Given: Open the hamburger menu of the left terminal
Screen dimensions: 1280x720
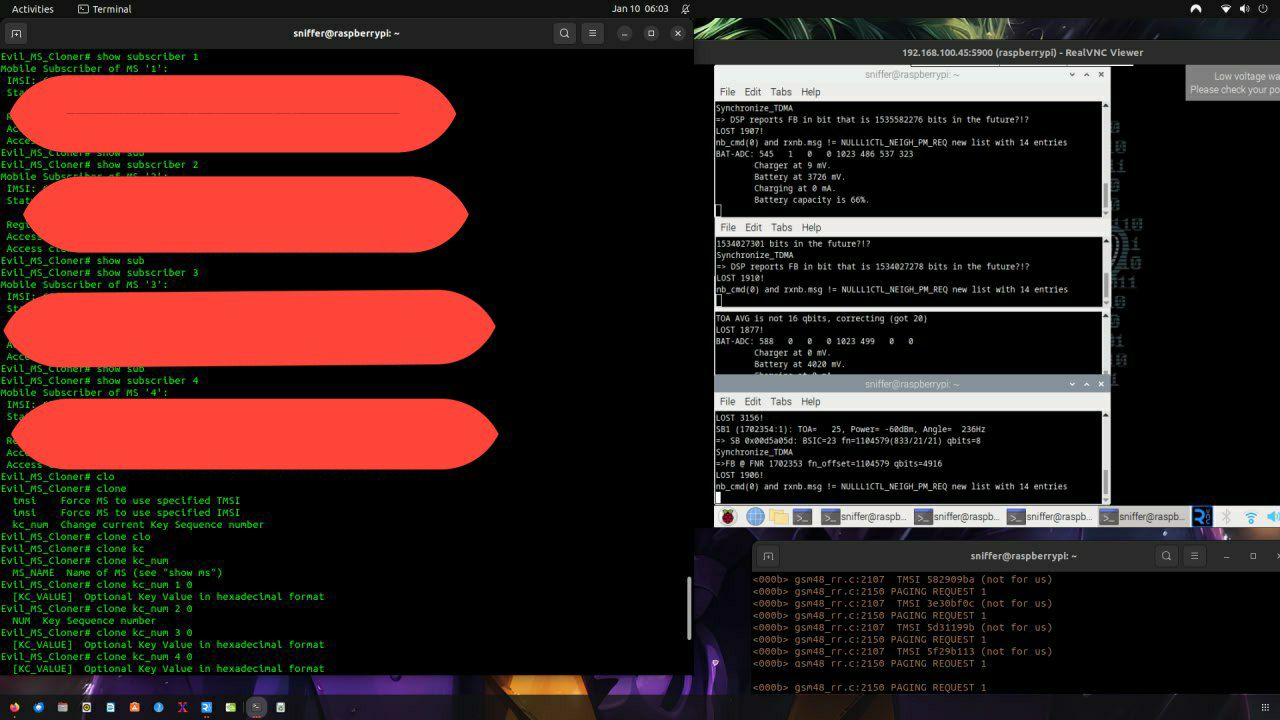Looking at the screenshot, I should point(592,33).
